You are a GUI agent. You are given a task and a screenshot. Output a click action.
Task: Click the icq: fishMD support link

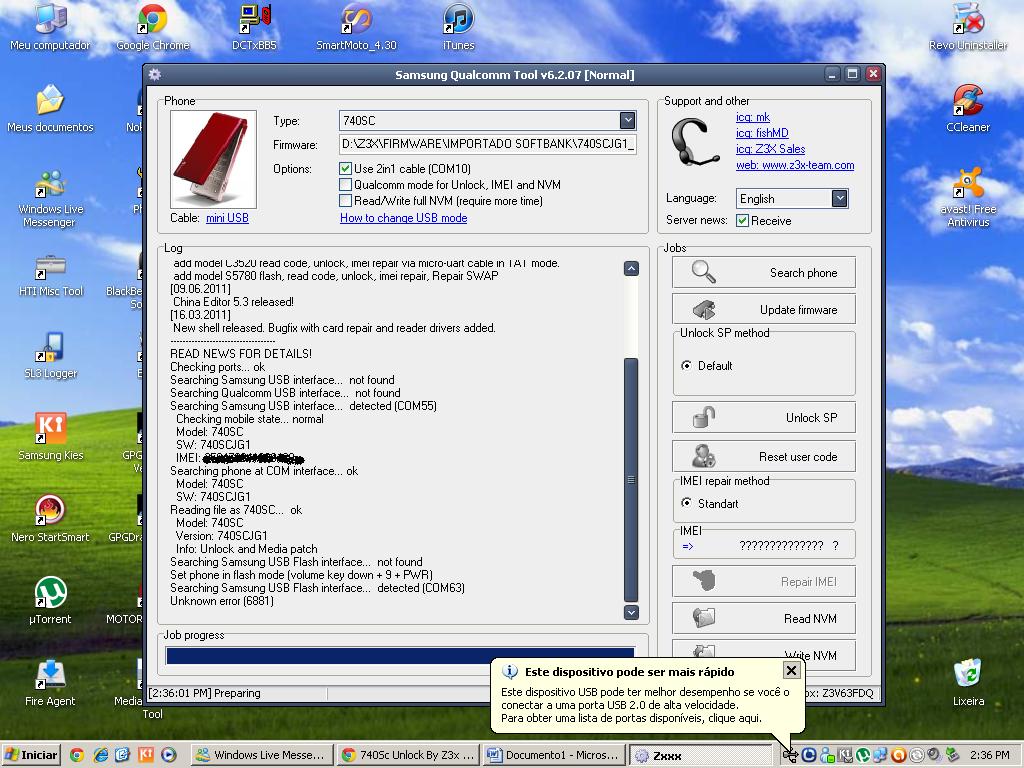click(762, 133)
